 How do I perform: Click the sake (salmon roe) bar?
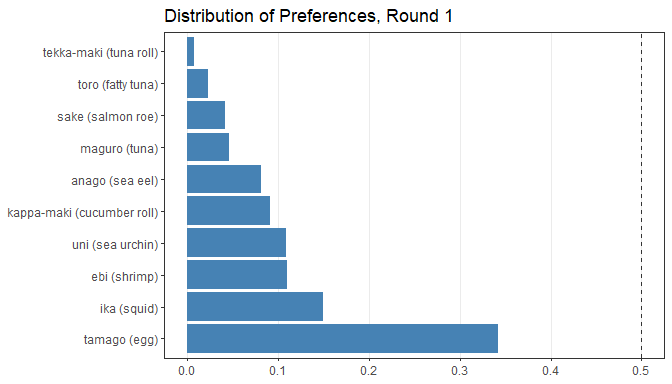point(206,115)
